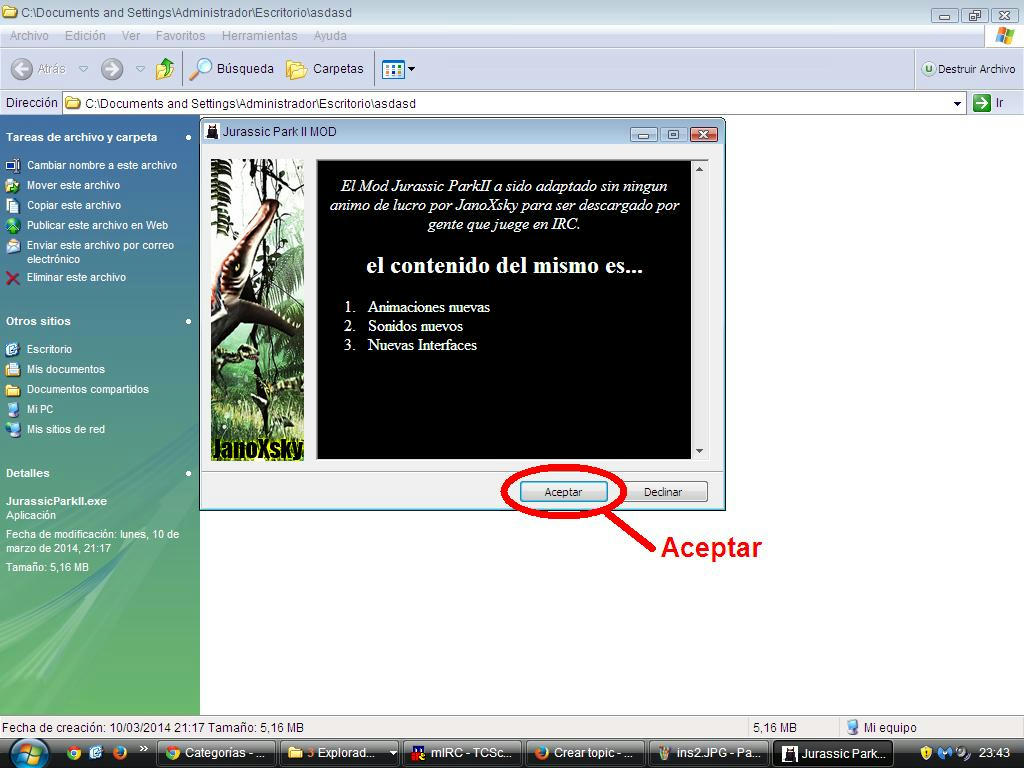Click 'Sonidos nuevos' list item text
Viewport: 1024px width, 768px height.
pos(415,326)
